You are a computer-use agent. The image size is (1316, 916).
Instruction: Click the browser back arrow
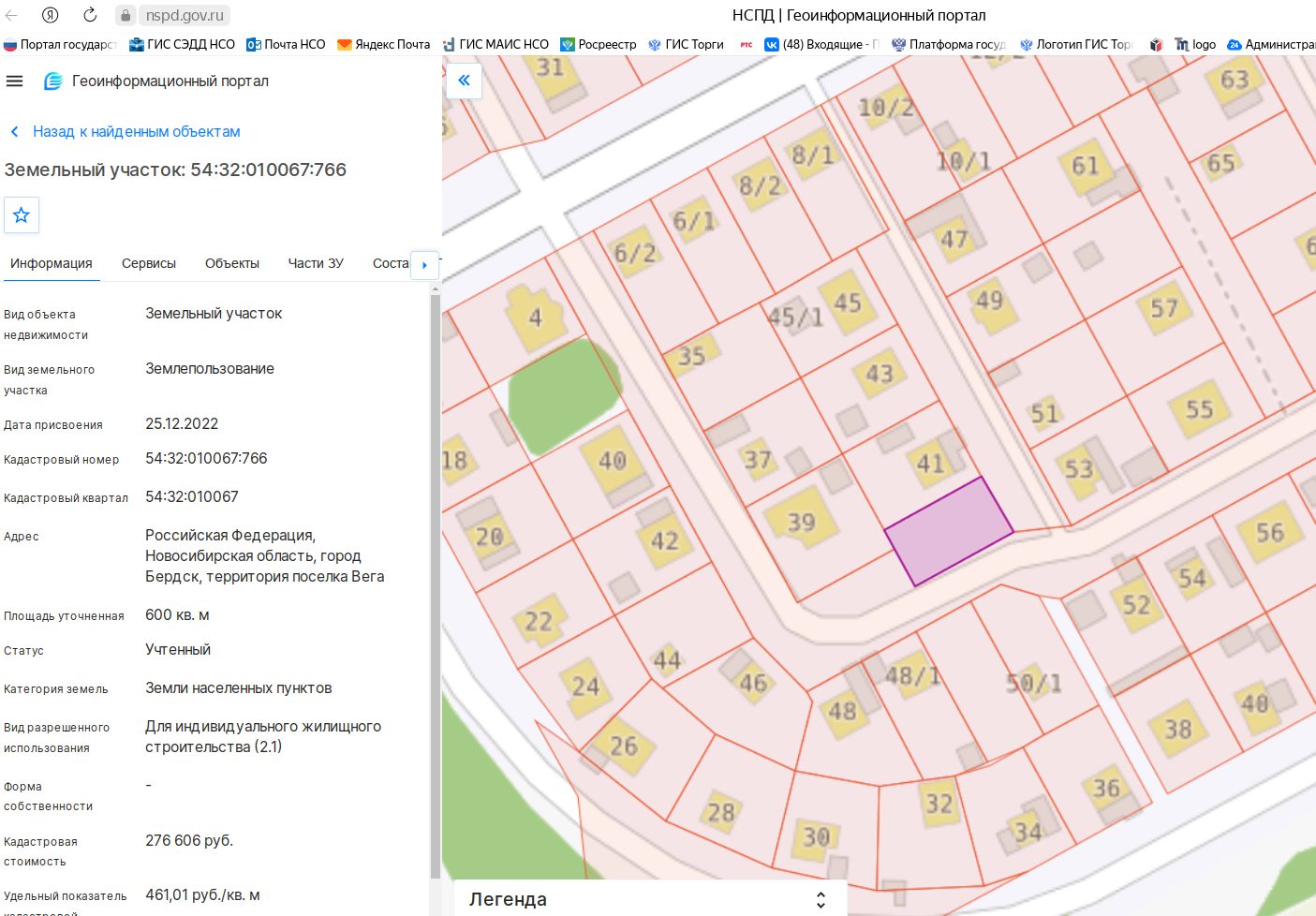point(12,15)
